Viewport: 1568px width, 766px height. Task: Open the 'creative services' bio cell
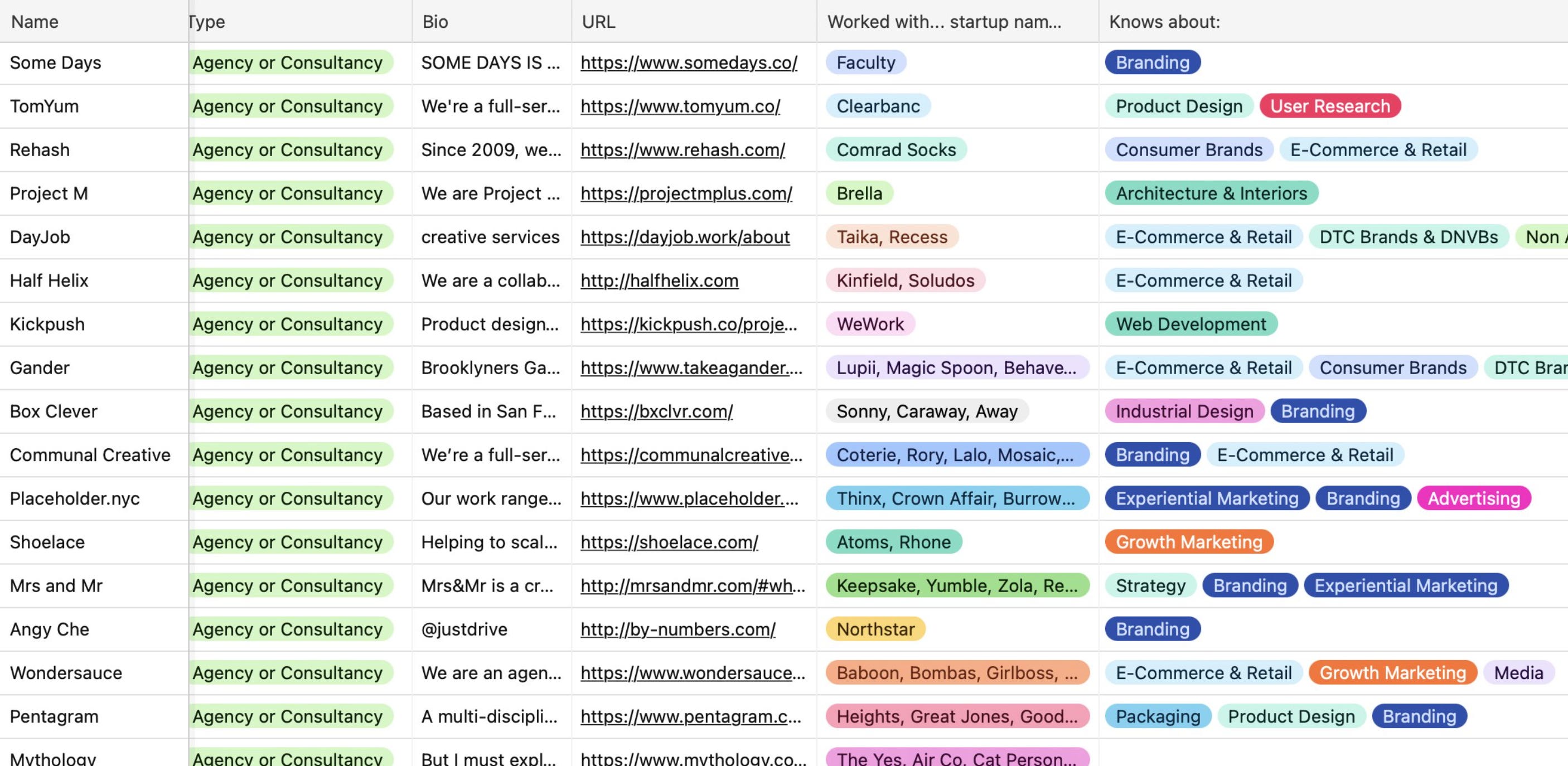492,237
